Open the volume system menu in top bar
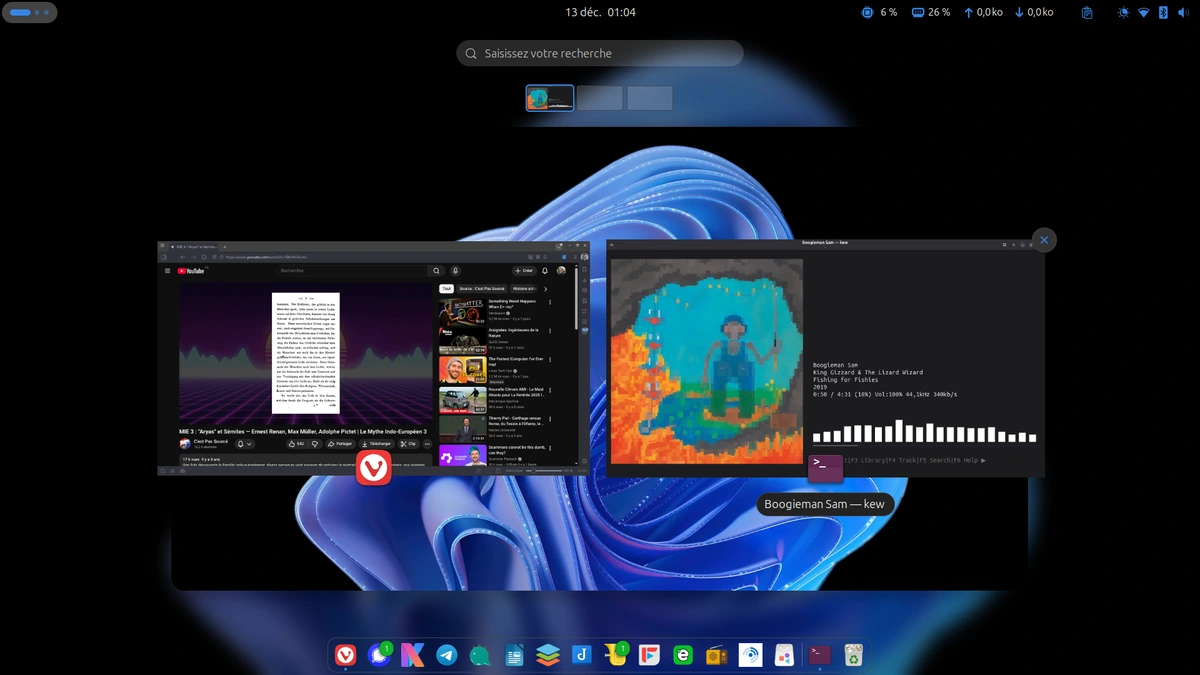 (x=1181, y=13)
